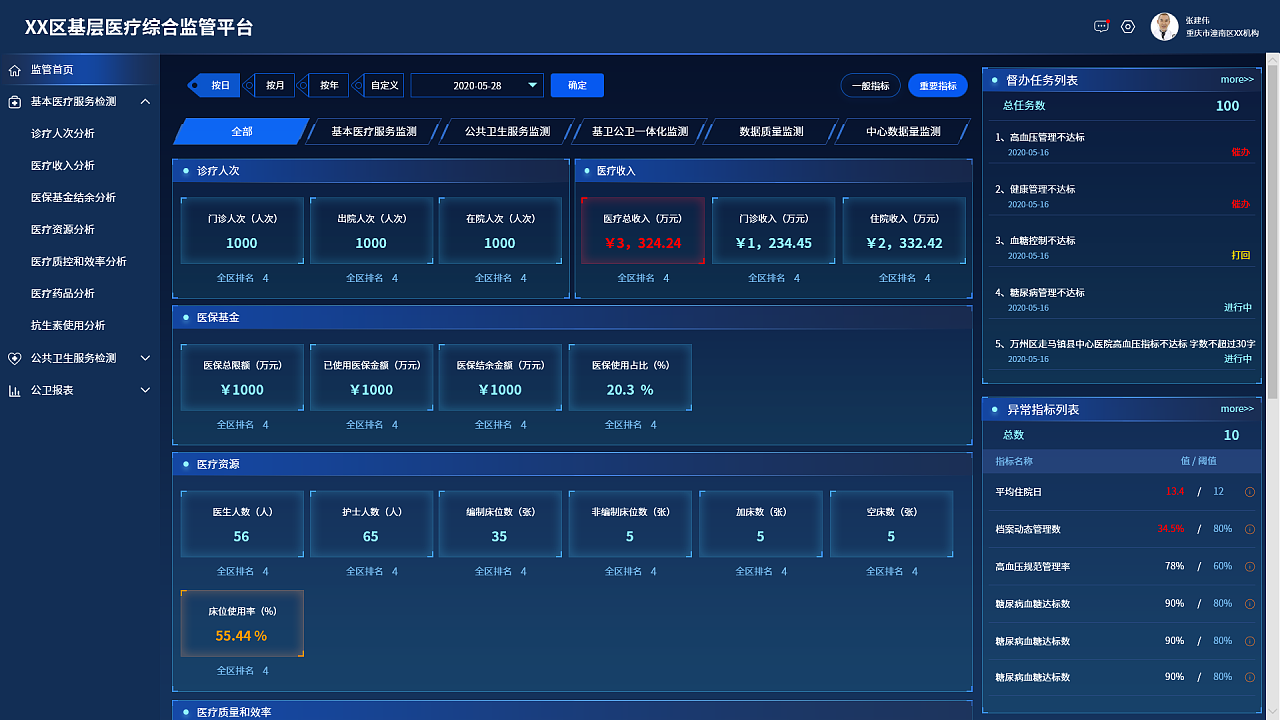Click 进行中 status for 糖尿病管理不达标

click(x=1238, y=308)
